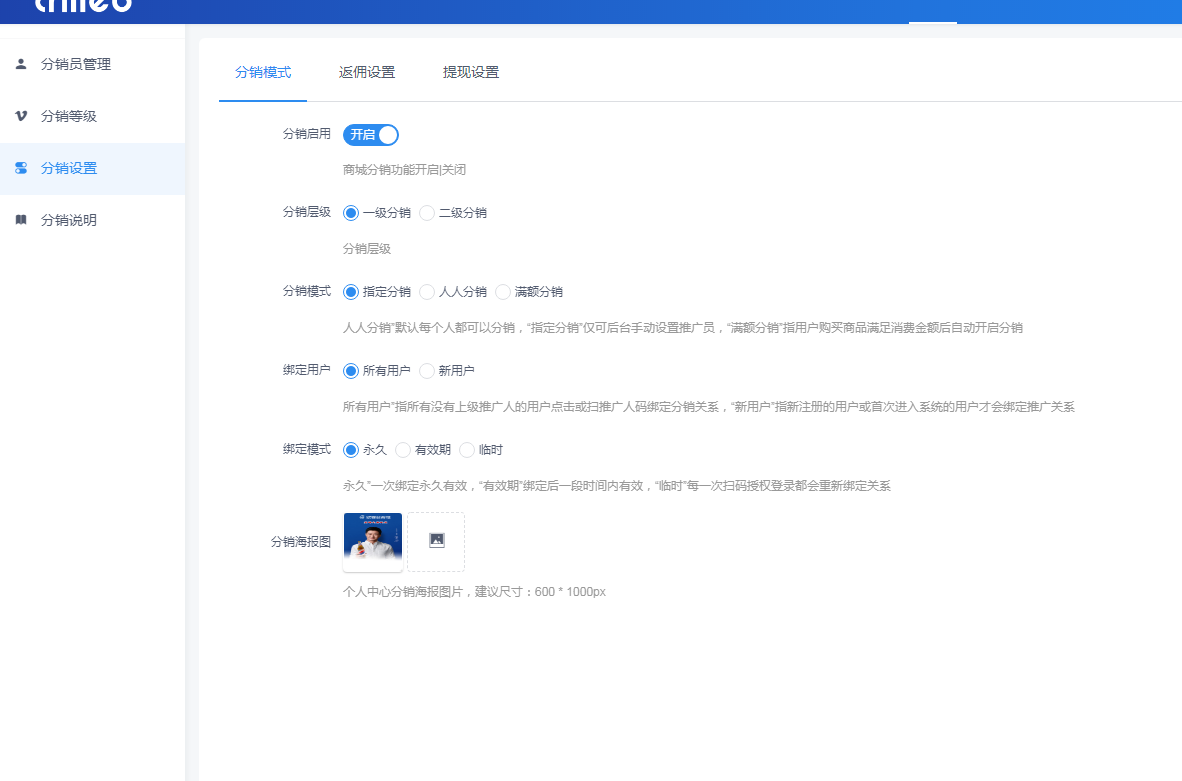
Task: Turn off the 分销启用 switch
Action: (371, 135)
